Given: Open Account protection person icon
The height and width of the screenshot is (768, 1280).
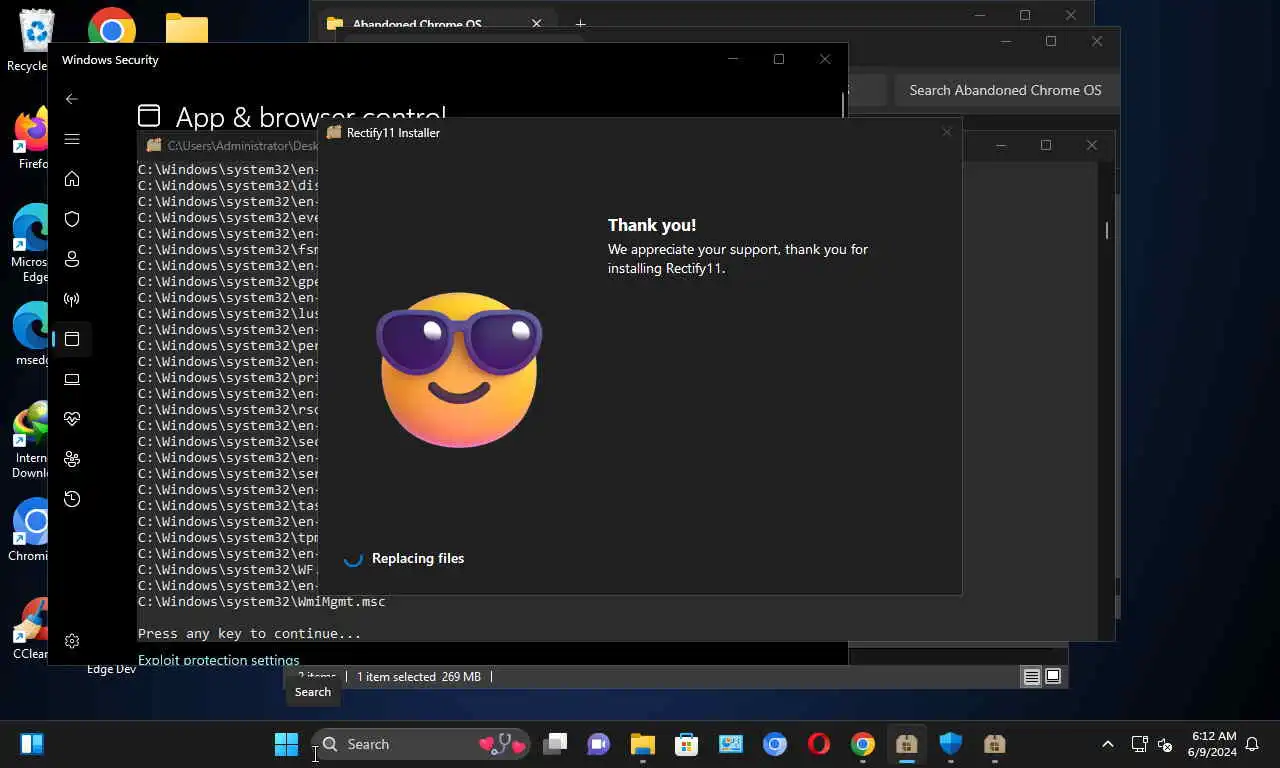Looking at the screenshot, I should [71, 259].
